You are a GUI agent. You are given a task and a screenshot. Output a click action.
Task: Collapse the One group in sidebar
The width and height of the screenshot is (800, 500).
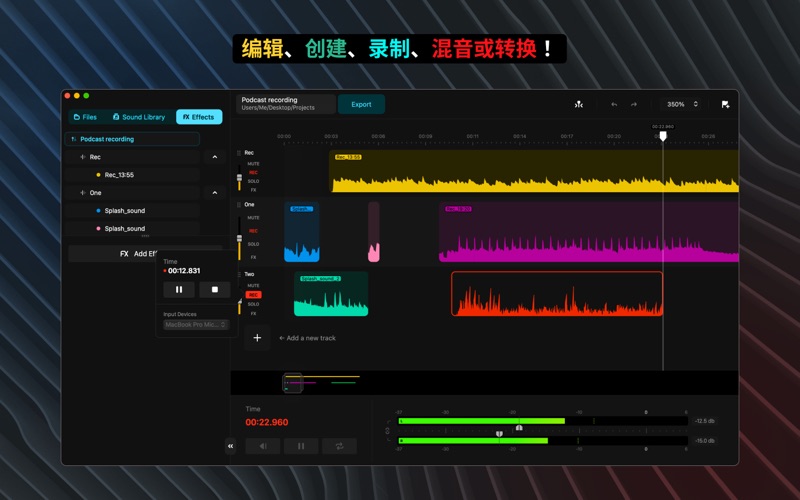click(x=214, y=192)
